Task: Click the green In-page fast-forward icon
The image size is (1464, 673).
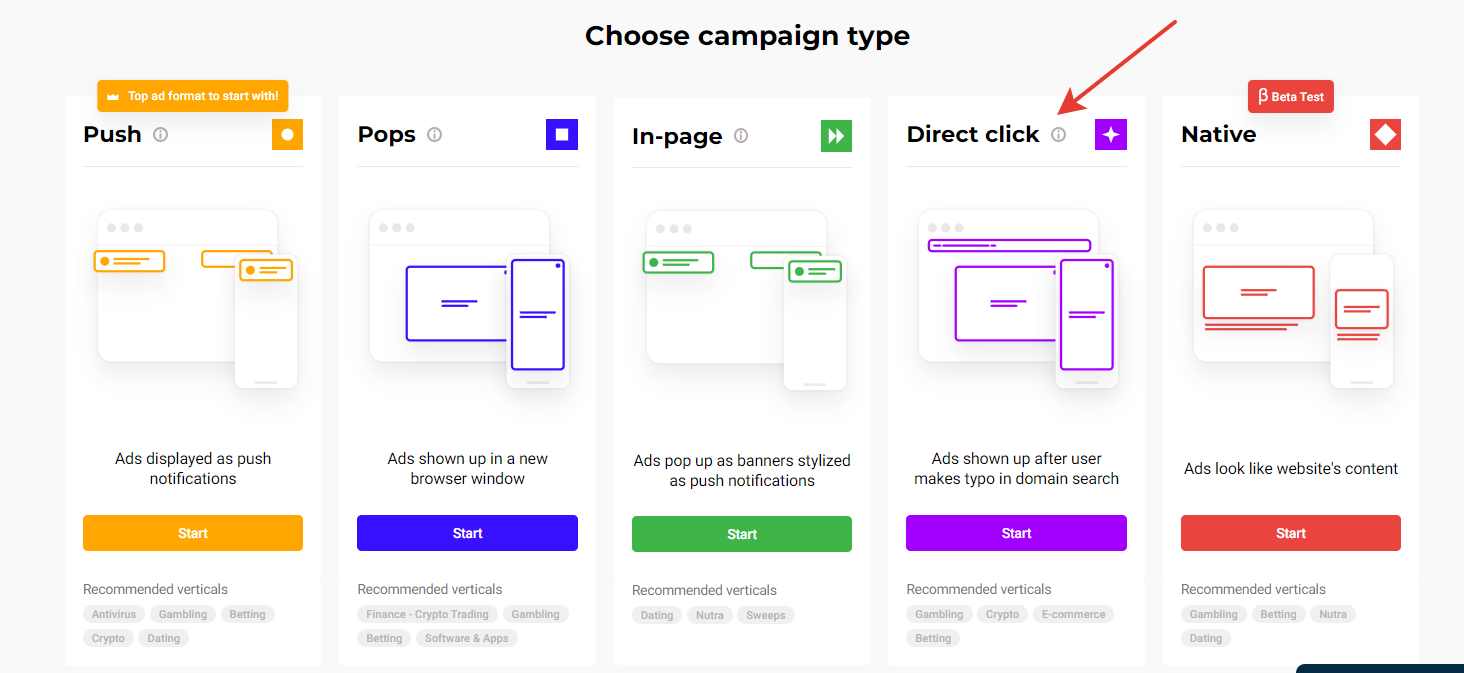Action: tap(836, 136)
